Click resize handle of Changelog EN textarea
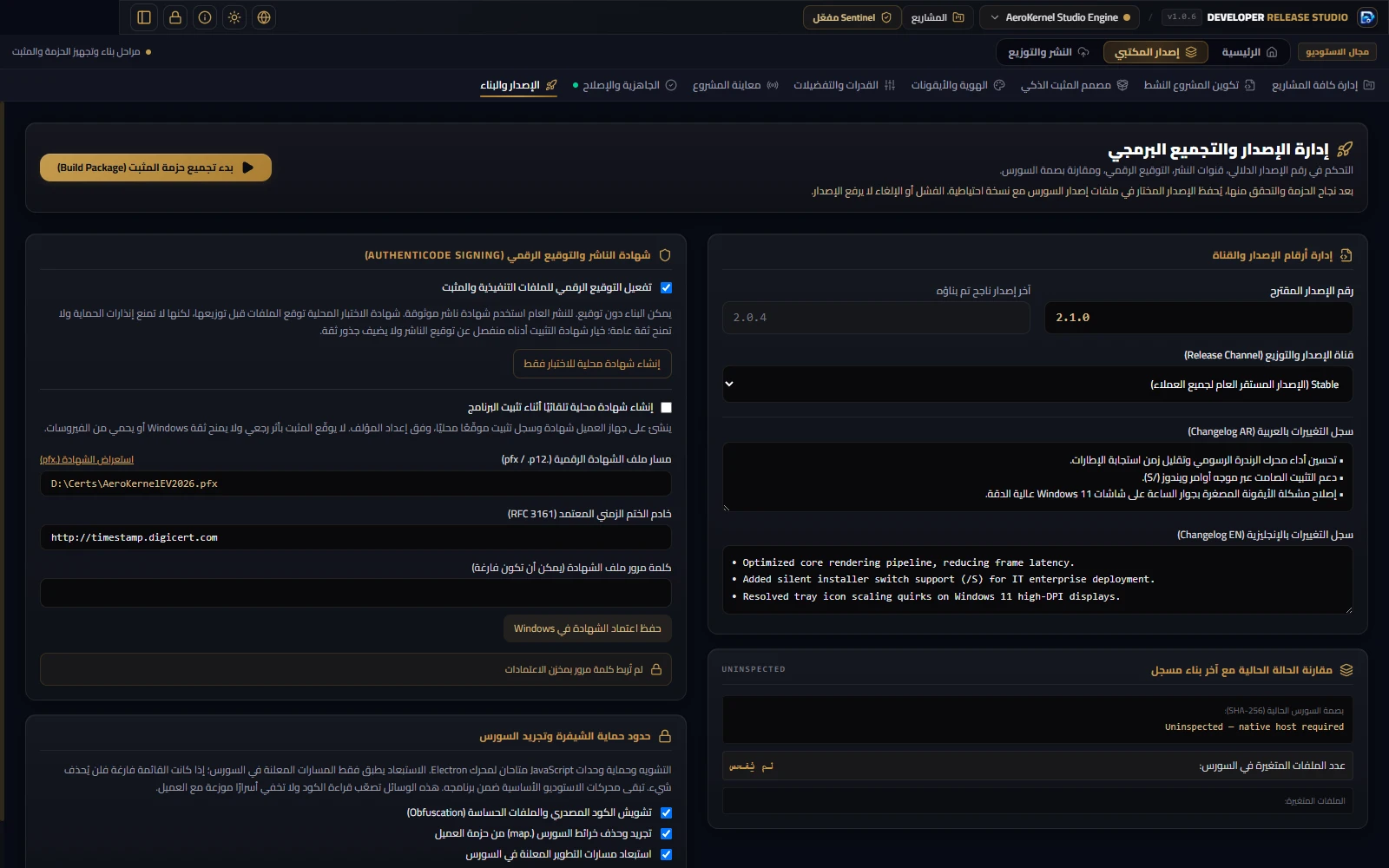Screen dimensions: 1389x868 pyautogui.click(x=1348, y=609)
